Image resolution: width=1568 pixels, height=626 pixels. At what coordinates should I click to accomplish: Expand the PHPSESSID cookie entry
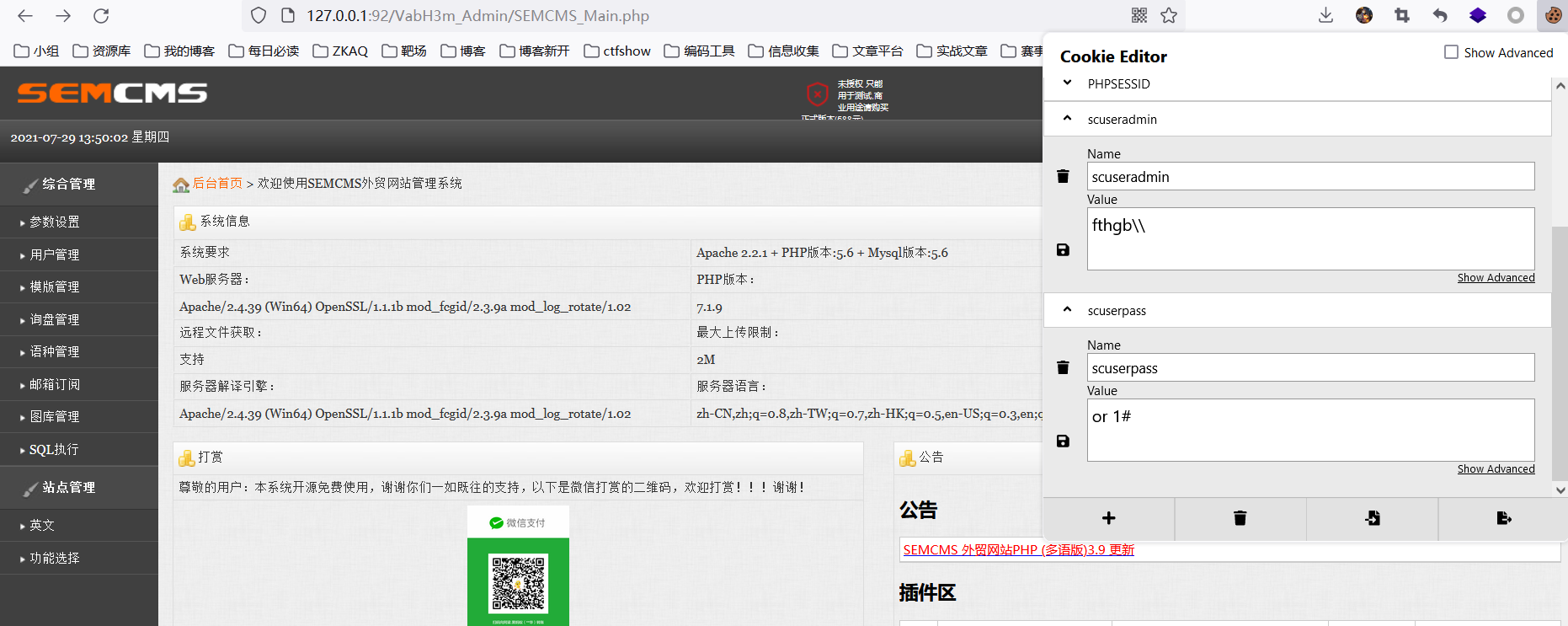1068,83
